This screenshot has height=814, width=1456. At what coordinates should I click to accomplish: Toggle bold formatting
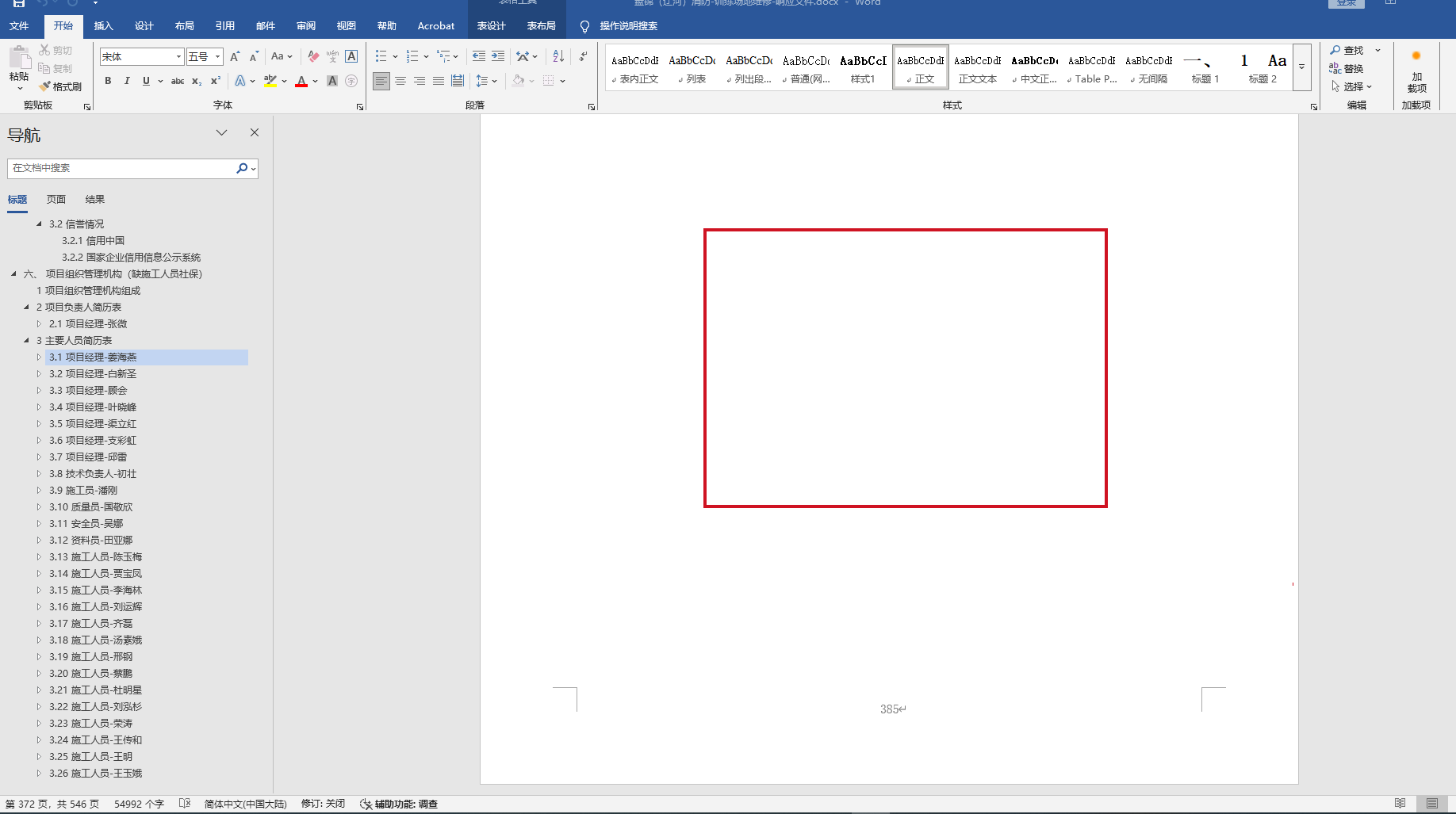click(108, 81)
